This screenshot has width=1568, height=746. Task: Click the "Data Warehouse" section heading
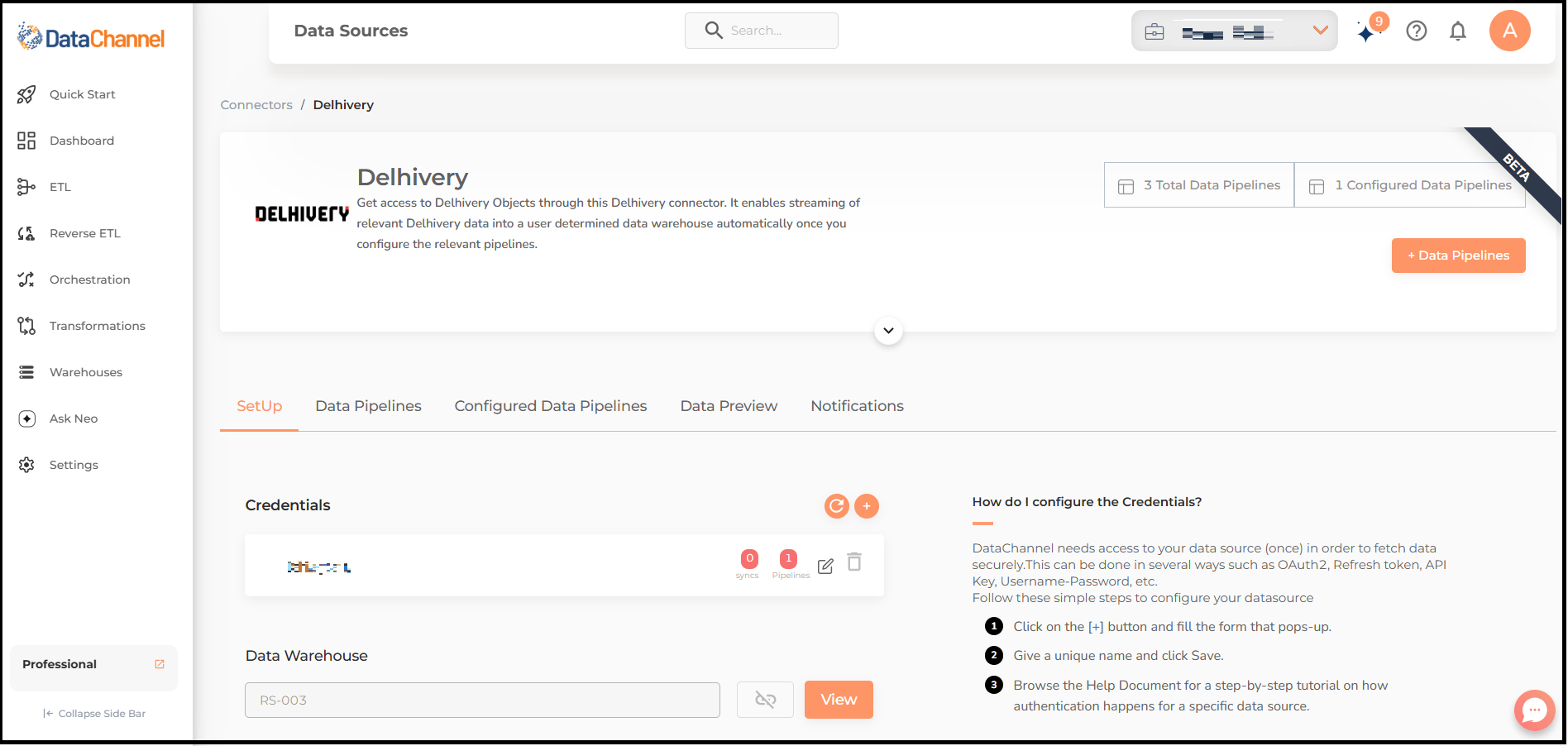pos(306,656)
